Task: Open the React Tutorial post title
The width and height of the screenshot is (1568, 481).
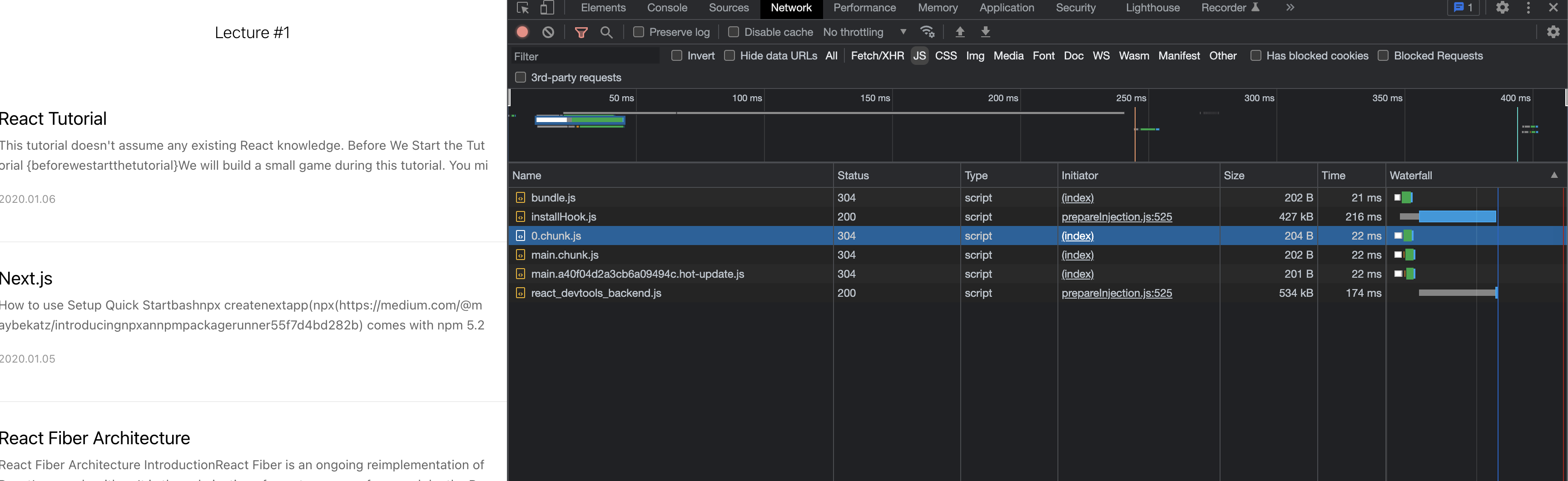Action: pyautogui.click(x=53, y=118)
